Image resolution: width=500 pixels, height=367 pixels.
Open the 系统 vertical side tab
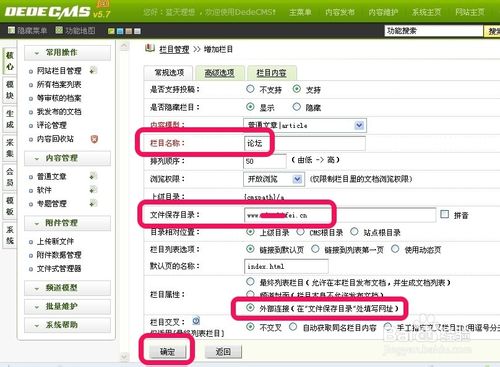tap(10, 235)
